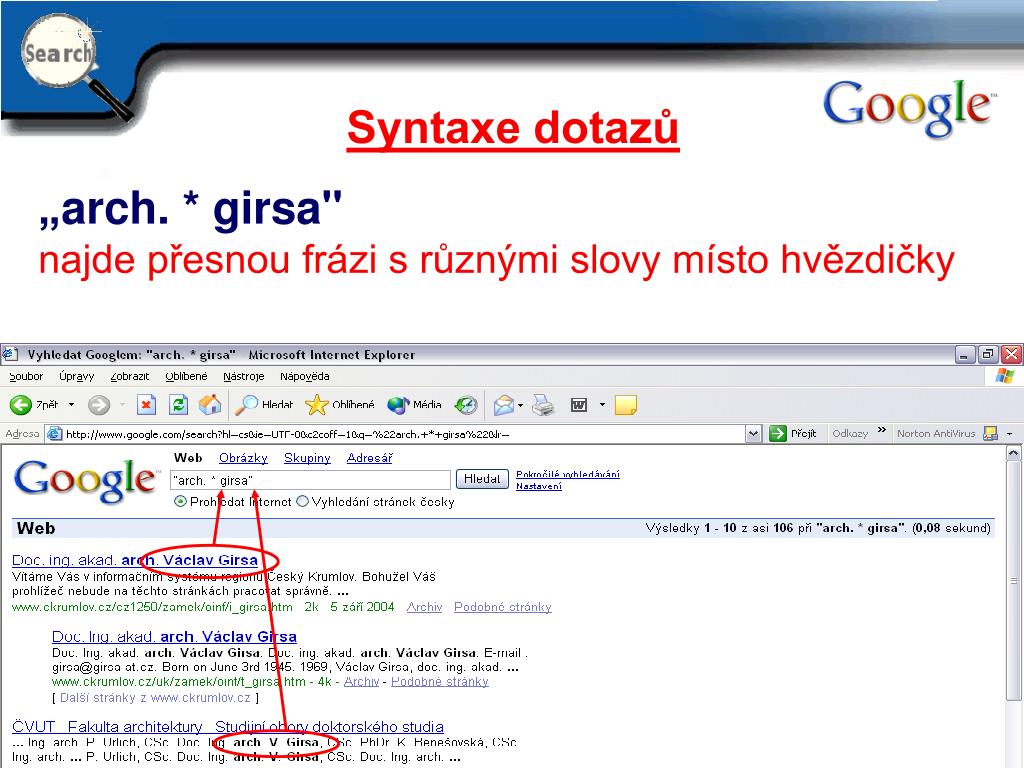
Task: Open indented result Doc. Ing. akad. arch. Václav Girsa
Action: pyautogui.click(x=174, y=636)
